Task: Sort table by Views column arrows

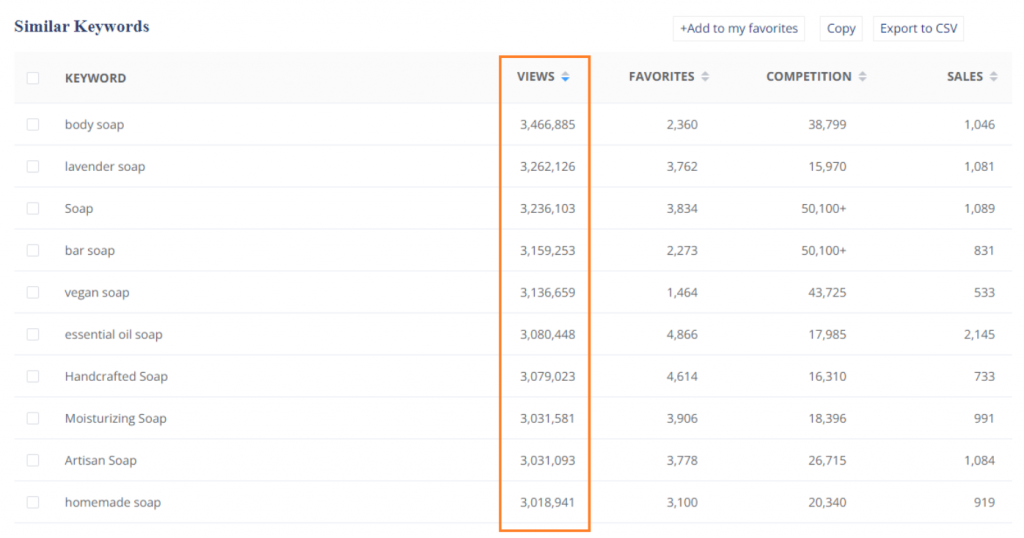Action: pos(565,77)
